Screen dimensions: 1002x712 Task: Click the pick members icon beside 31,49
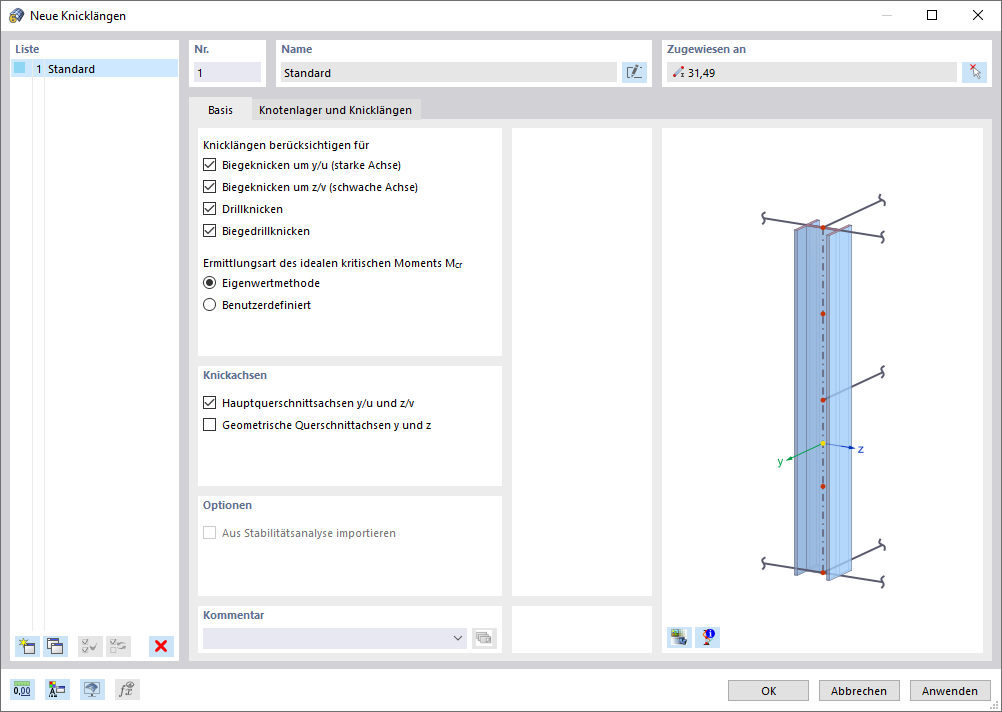coord(975,73)
